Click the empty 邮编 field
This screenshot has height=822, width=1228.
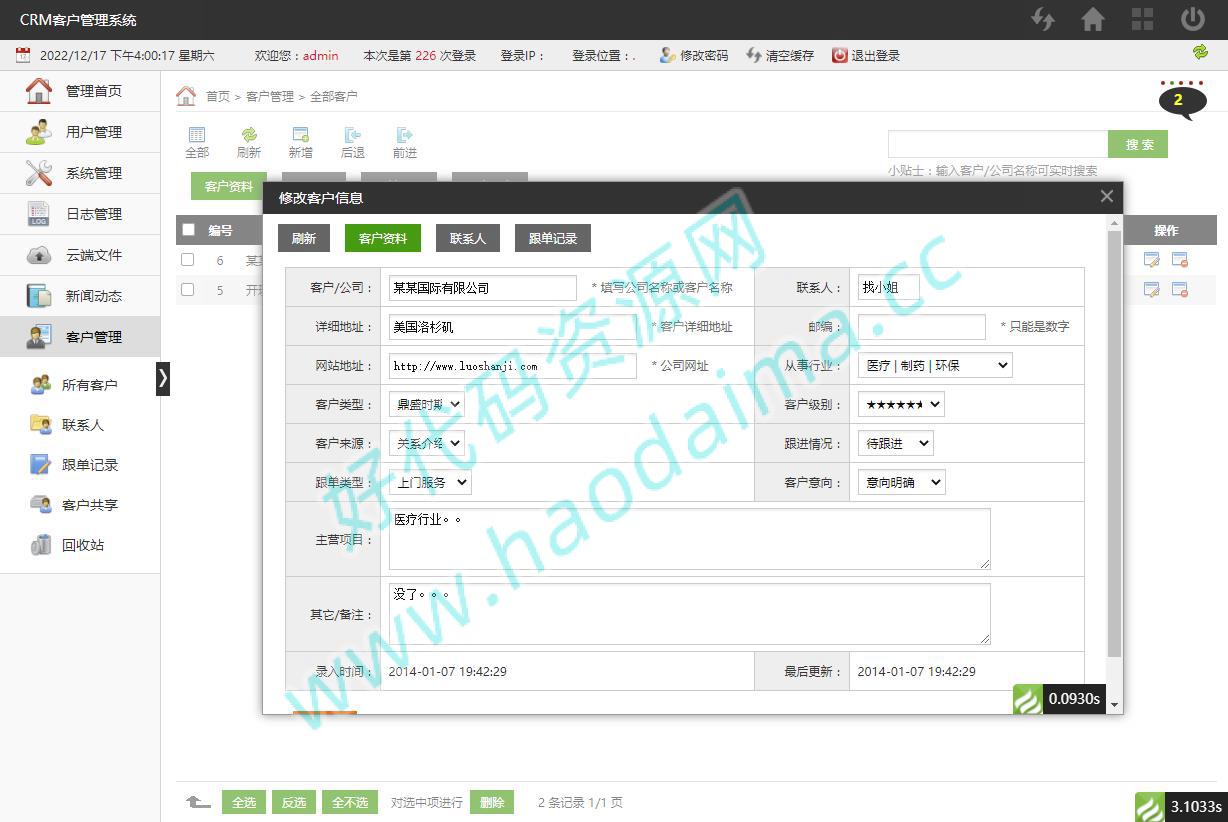tap(922, 327)
